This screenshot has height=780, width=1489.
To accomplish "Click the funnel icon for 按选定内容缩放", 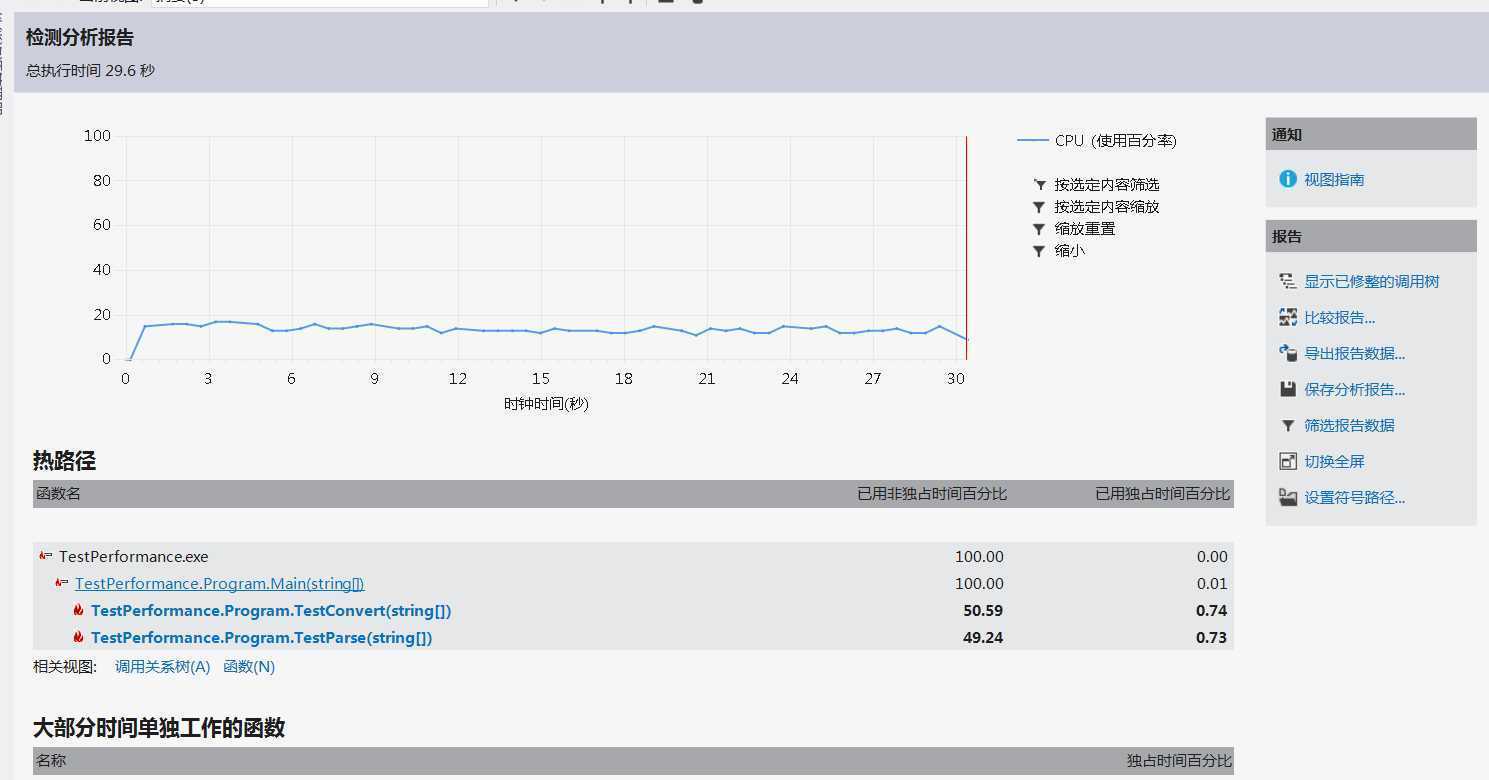I will [1039, 207].
